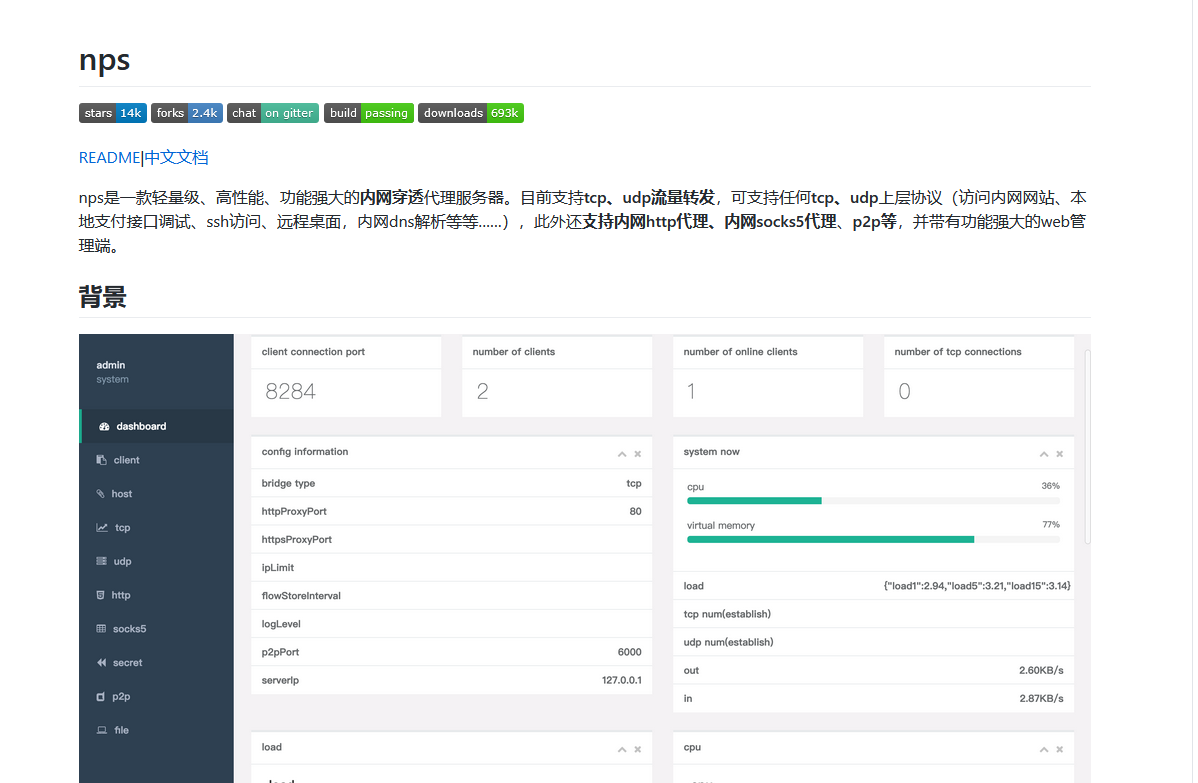1198x783 pixels.
Task: Close the cpu chart panel
Action: pyautogui.click(x=1060, y=749)
